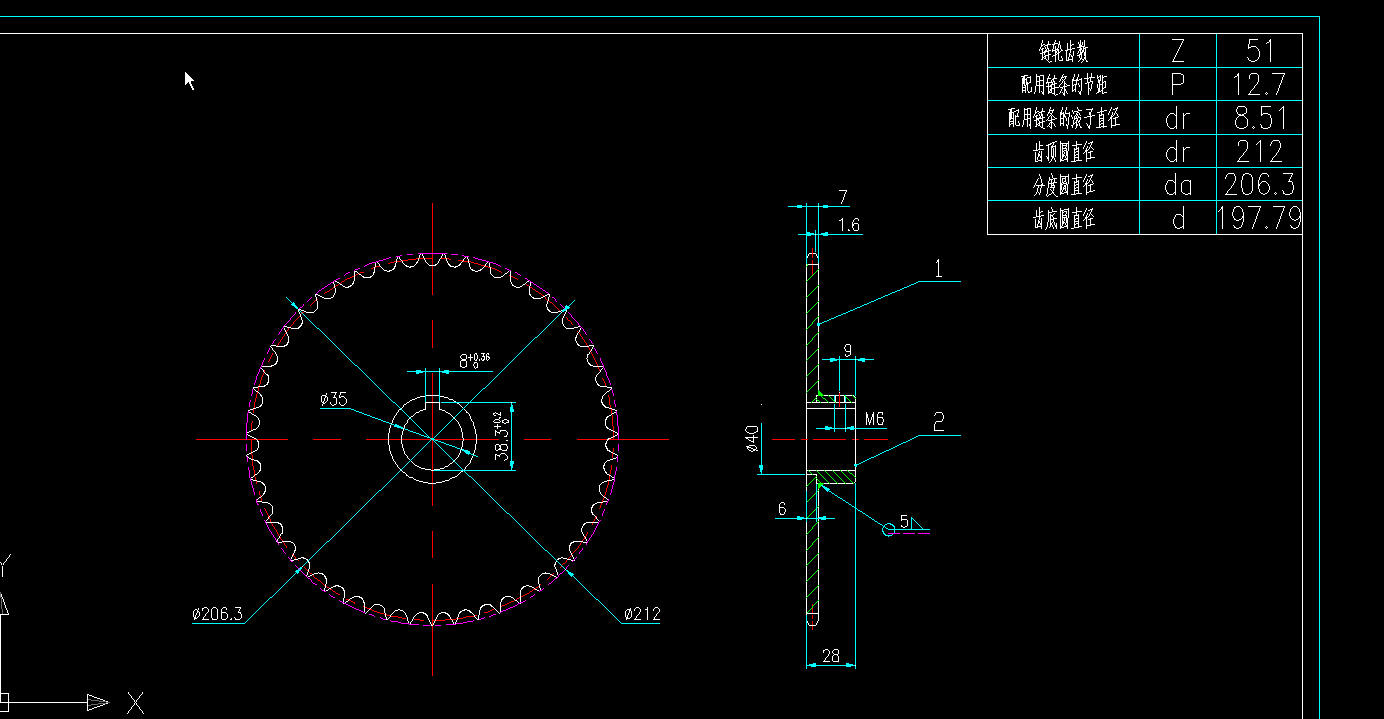Screen dimensions: 1384x719
Task: Click the 6 dimension in section view
Action: [x=782, y=509]
